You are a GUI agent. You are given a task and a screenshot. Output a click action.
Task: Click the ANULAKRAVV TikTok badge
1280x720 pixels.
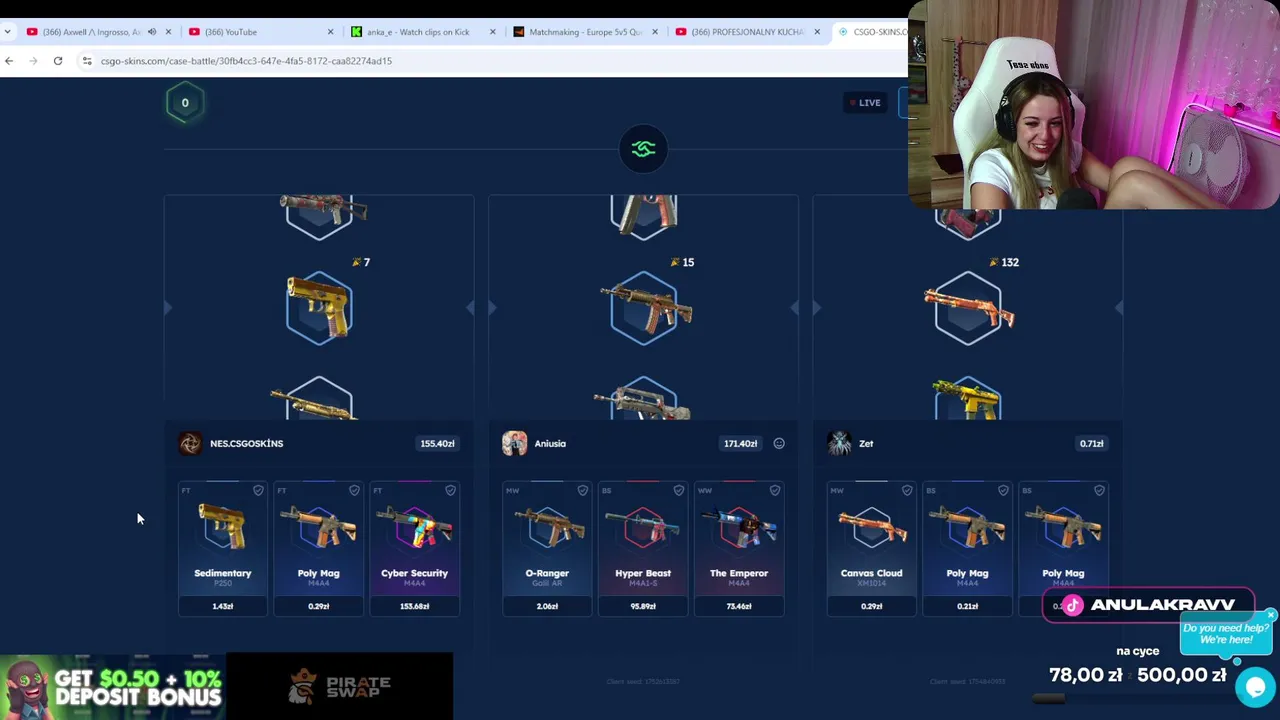(1148, 605)
